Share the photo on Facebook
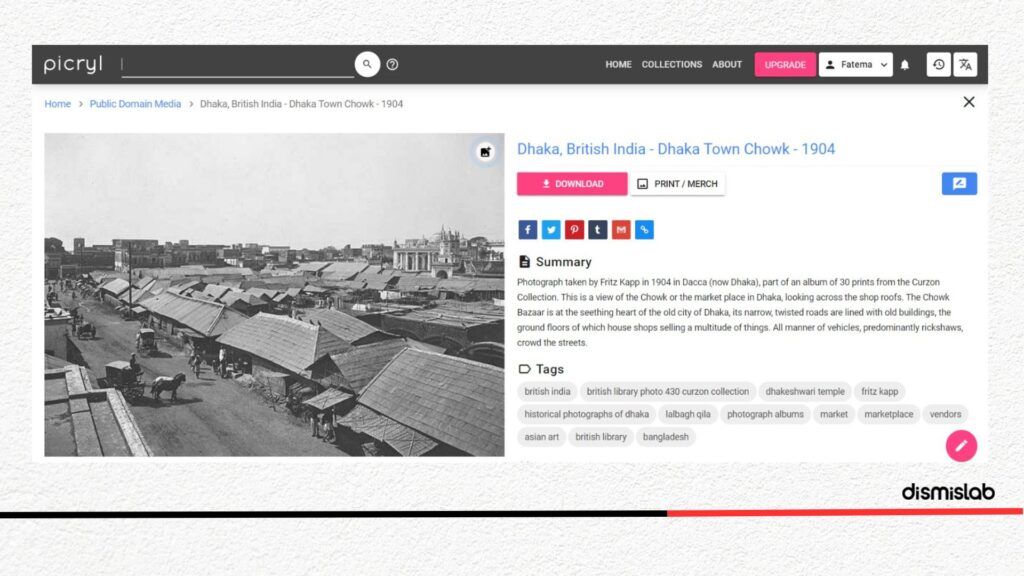 [528, 229]
